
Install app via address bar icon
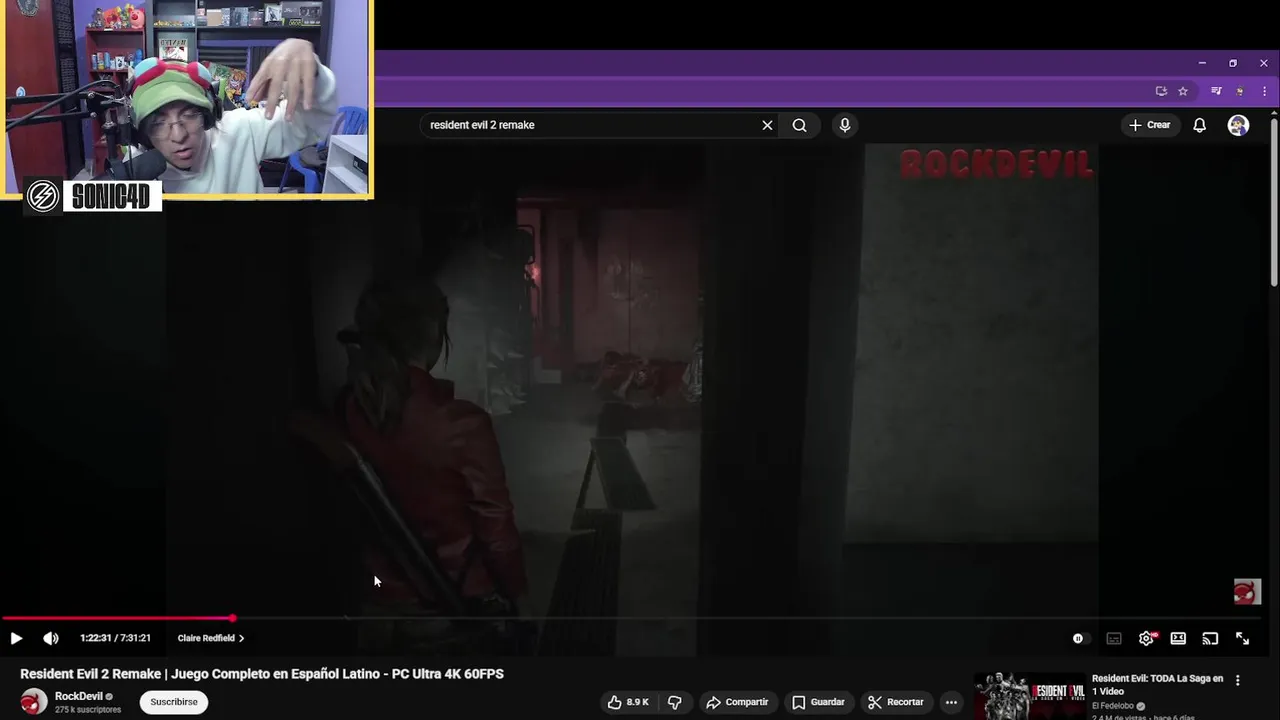click(1161, 91)
